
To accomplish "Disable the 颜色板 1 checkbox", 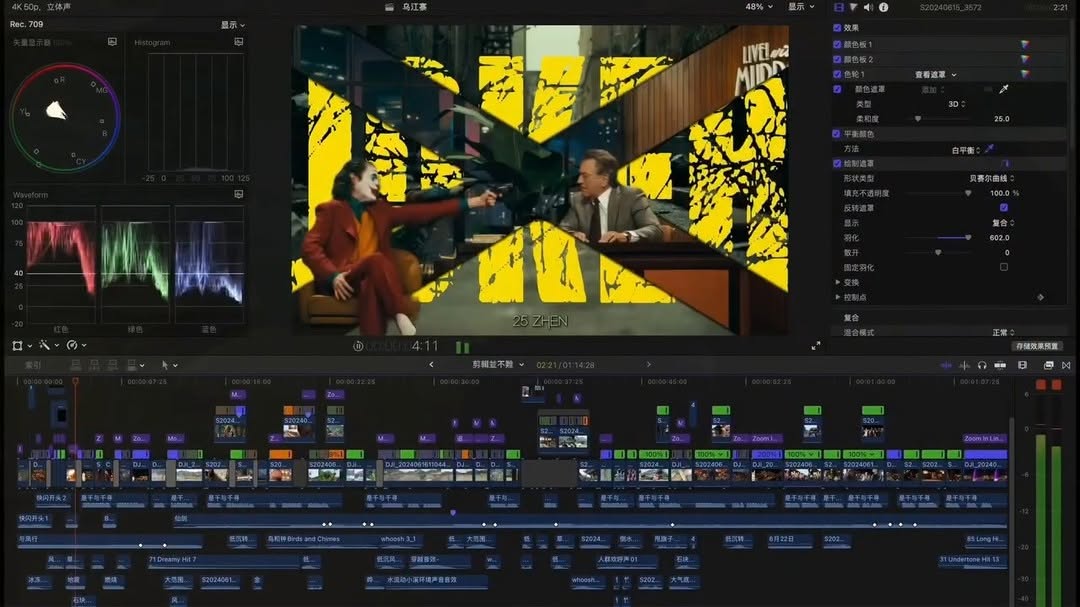I will coord(837,44).
